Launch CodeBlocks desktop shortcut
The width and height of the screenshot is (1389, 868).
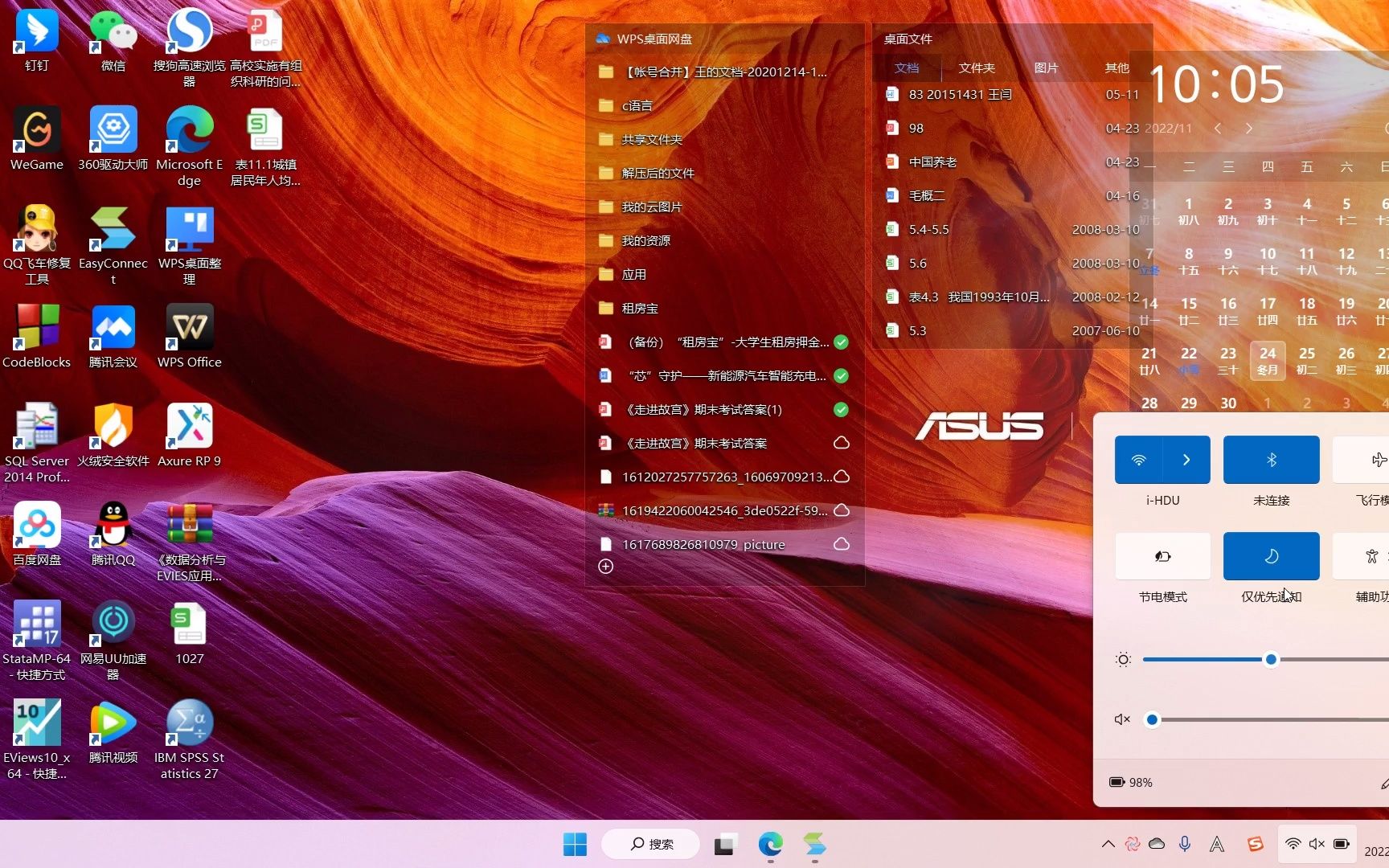pyautogui.click(x=36, y=336)
